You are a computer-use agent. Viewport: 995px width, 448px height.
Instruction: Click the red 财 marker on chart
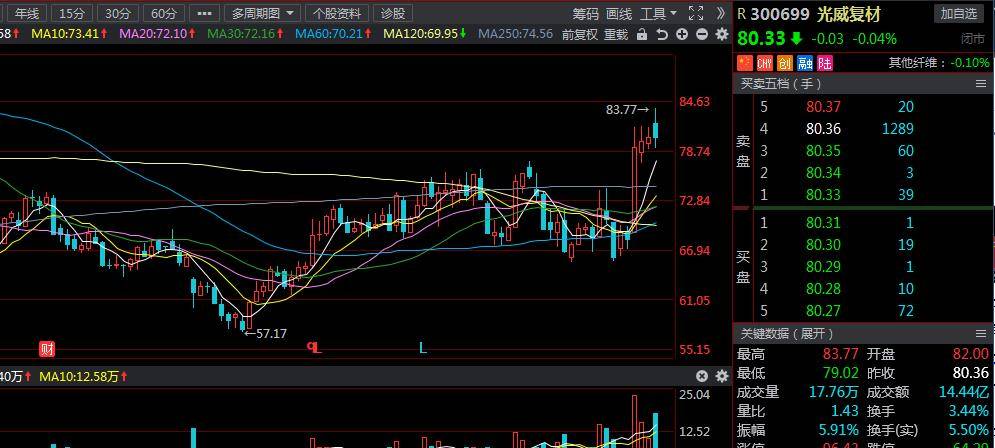pyautogui.click(x=46, y=348)
